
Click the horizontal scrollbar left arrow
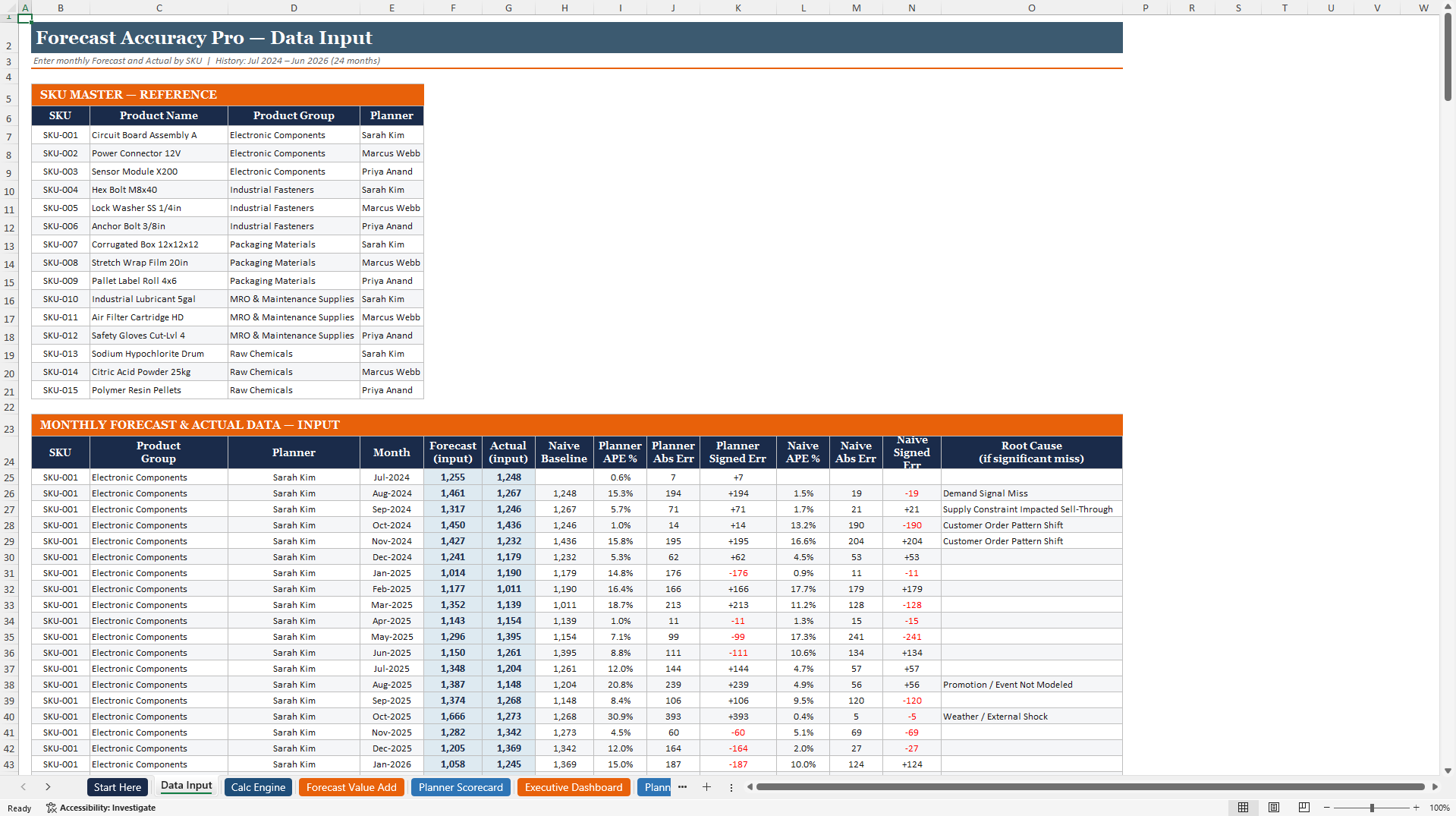click(750, 787)
